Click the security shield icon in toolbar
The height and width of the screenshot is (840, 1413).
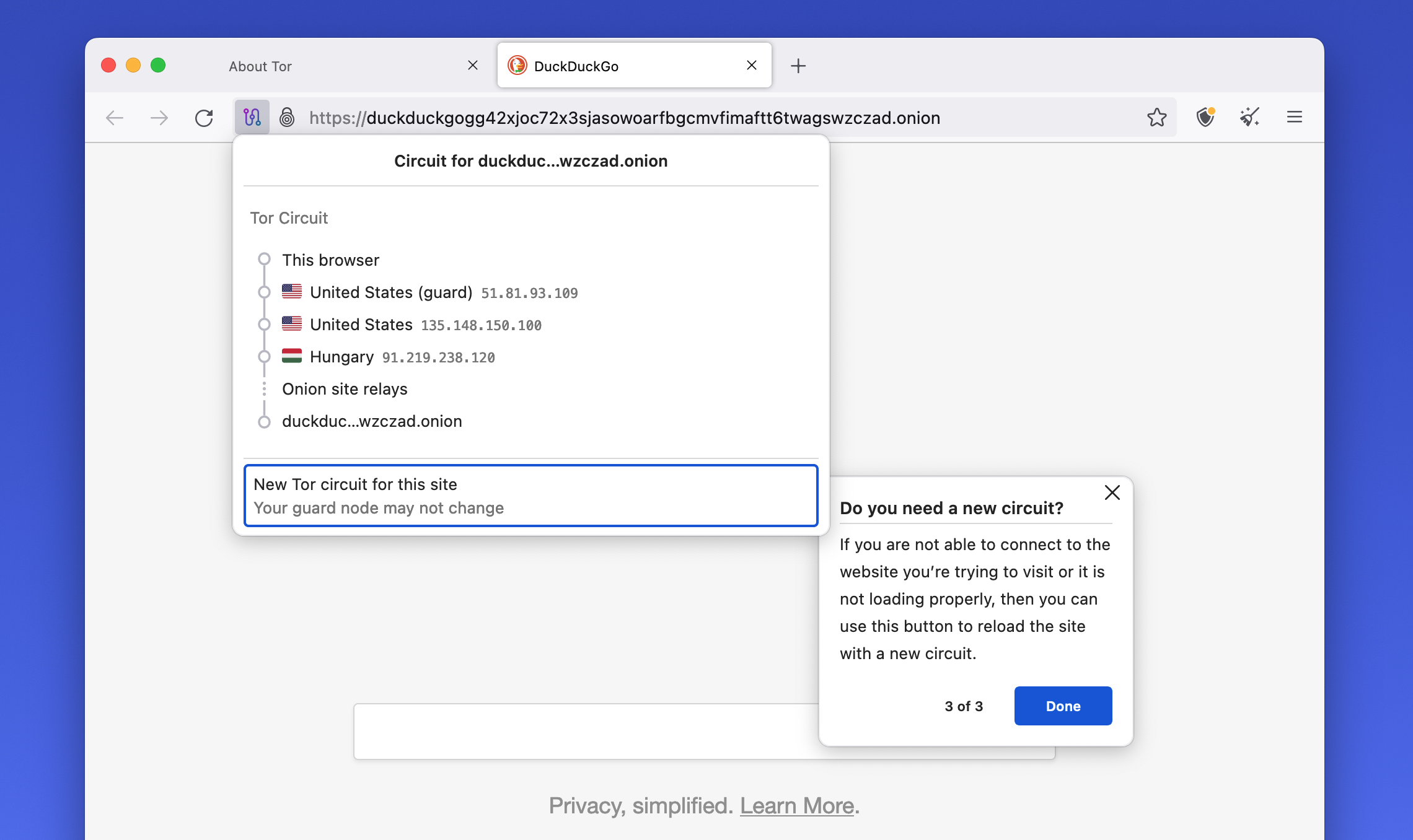(1205, 118)
